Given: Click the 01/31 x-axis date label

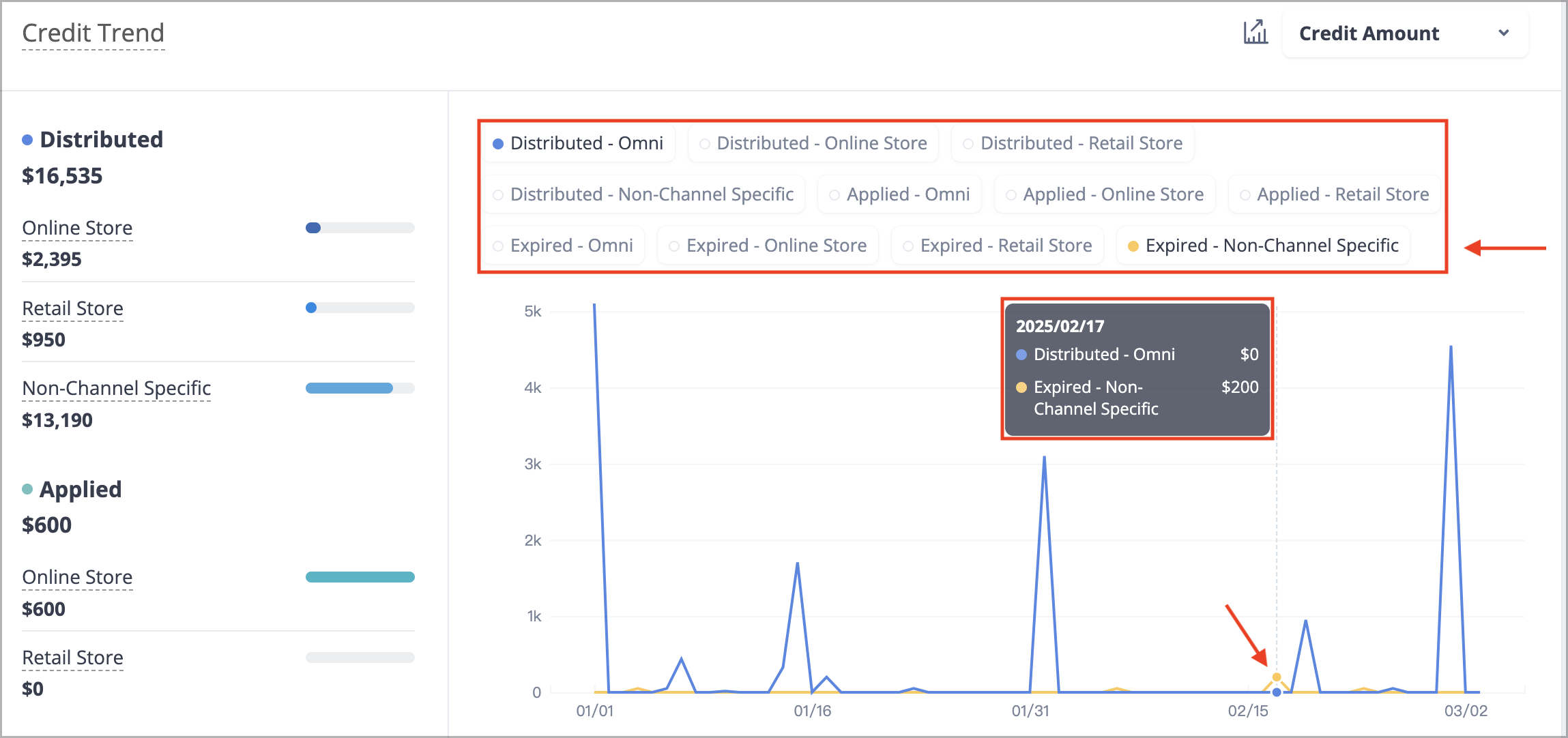Looking at the screenshot, I should coord(1030,711).
